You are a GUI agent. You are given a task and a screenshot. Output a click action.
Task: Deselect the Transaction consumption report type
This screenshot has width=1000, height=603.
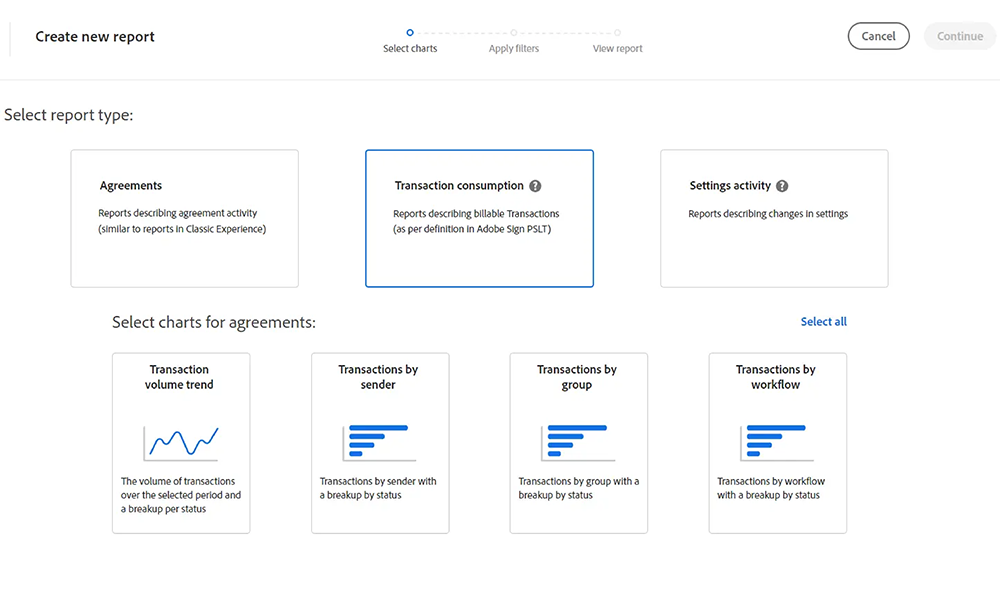tap(479, 218)
